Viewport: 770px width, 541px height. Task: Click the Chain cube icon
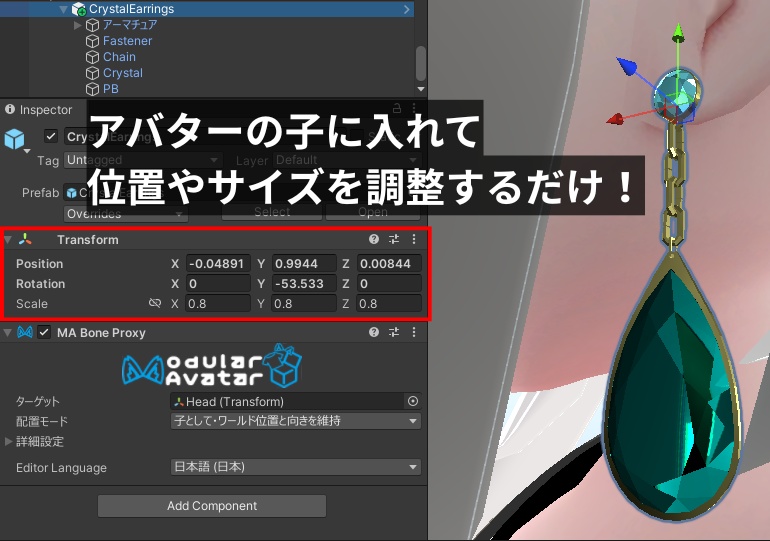[x=92, y=57]
